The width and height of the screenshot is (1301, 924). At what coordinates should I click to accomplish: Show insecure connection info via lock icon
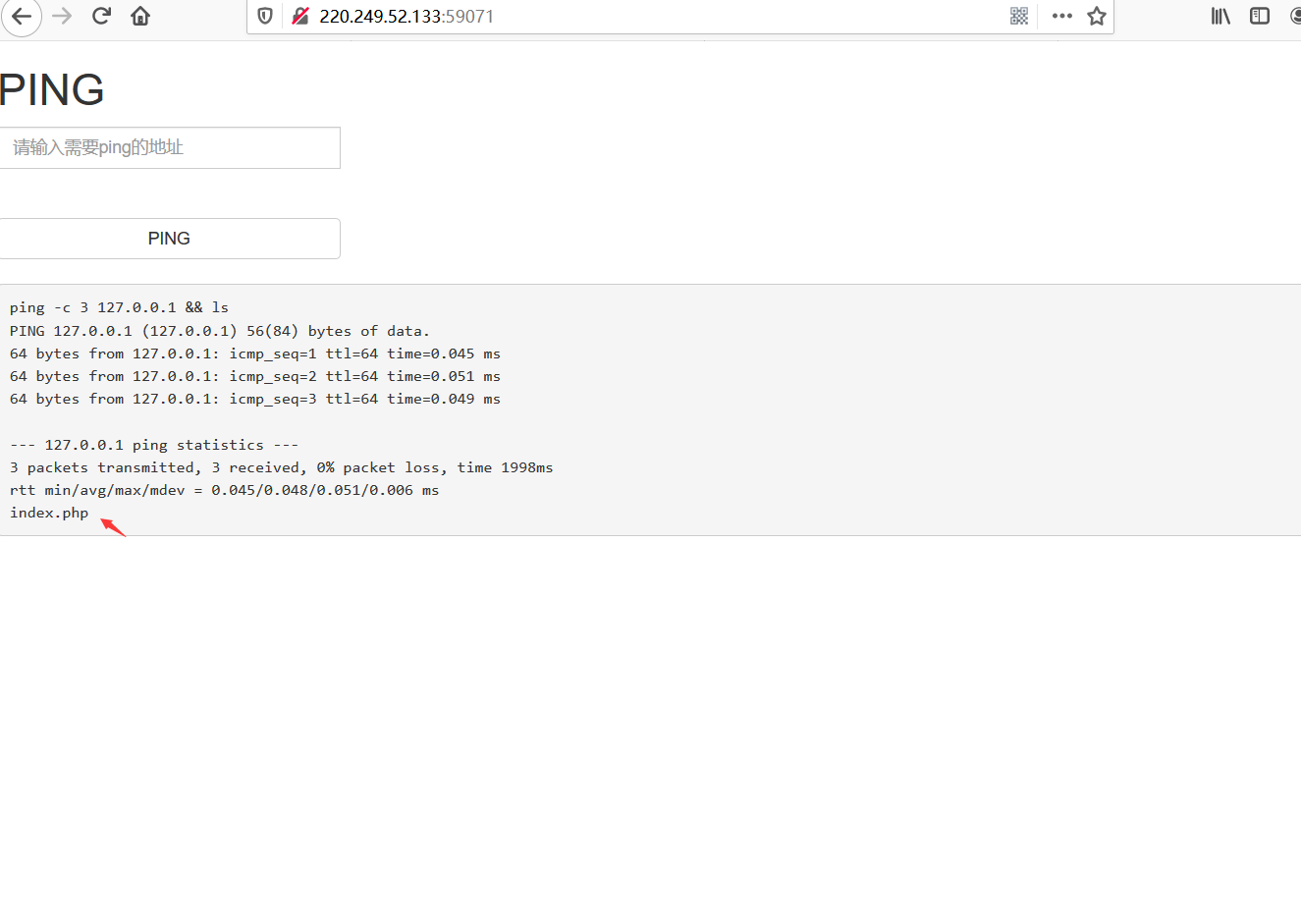(x=300, y=17)
